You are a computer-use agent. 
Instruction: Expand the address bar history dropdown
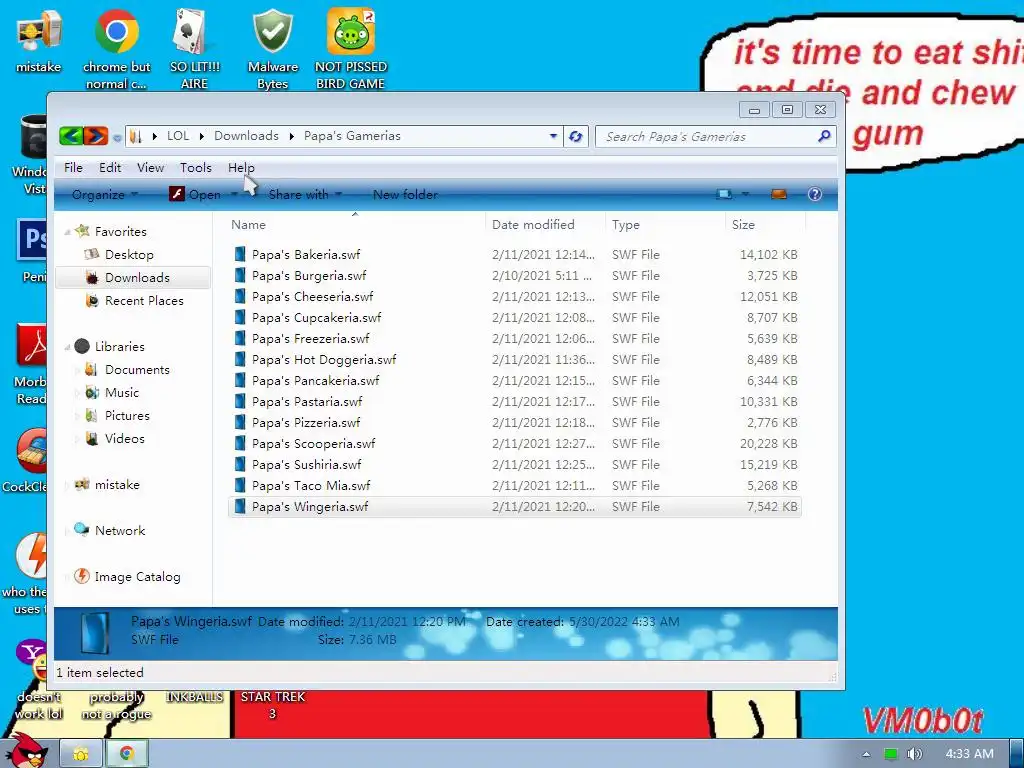553,136
